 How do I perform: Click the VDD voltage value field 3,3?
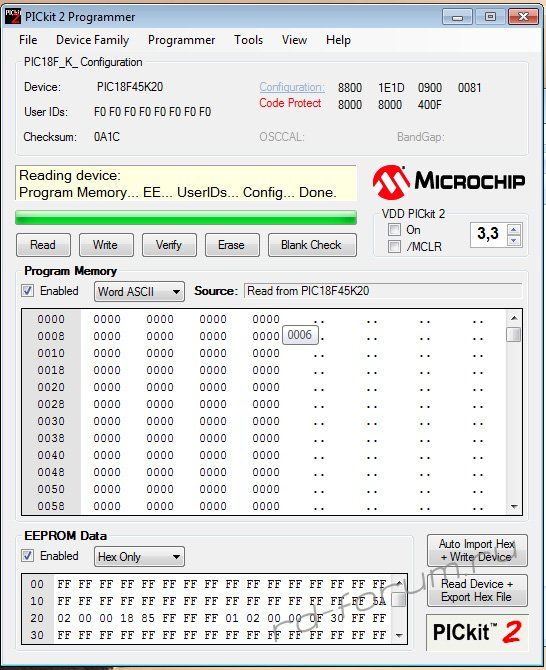(x=488, y=234)
